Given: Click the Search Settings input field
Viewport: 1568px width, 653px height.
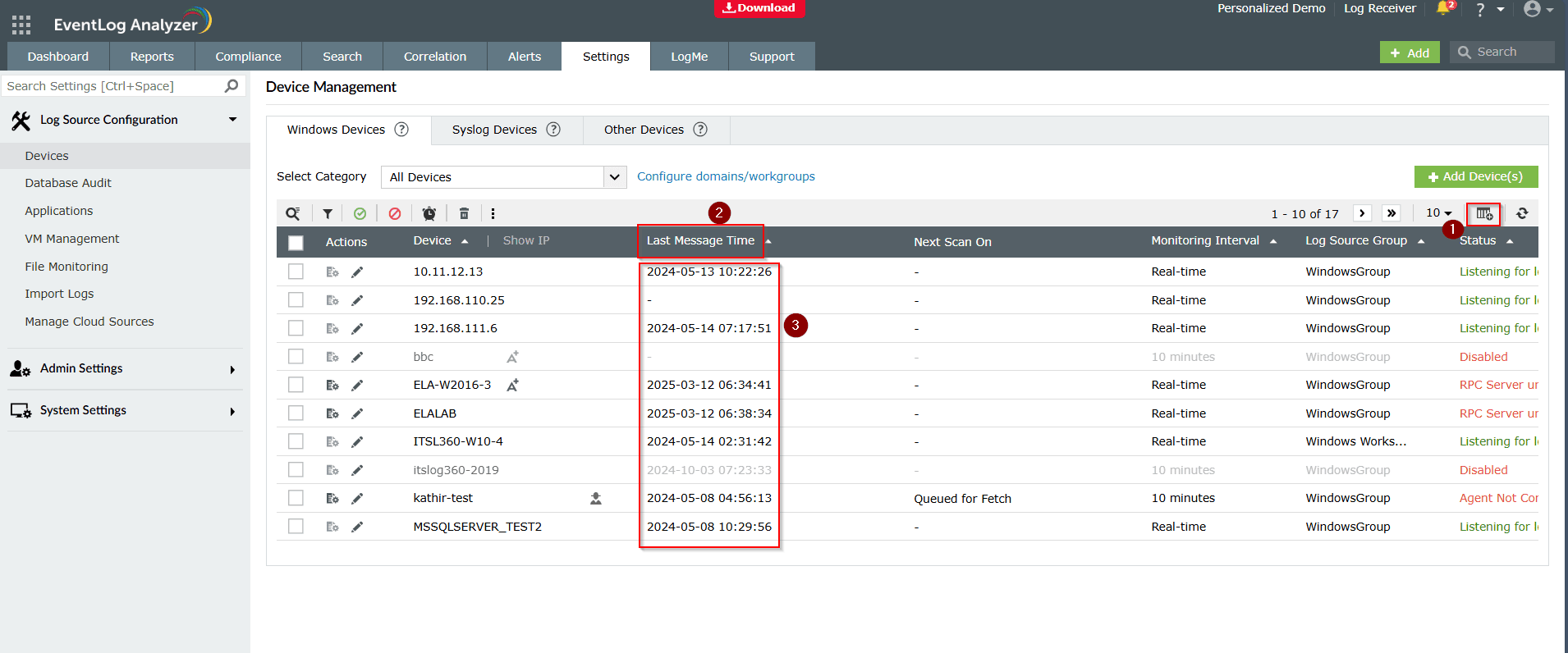Looking at the screenshot, I should click(113, 86).
